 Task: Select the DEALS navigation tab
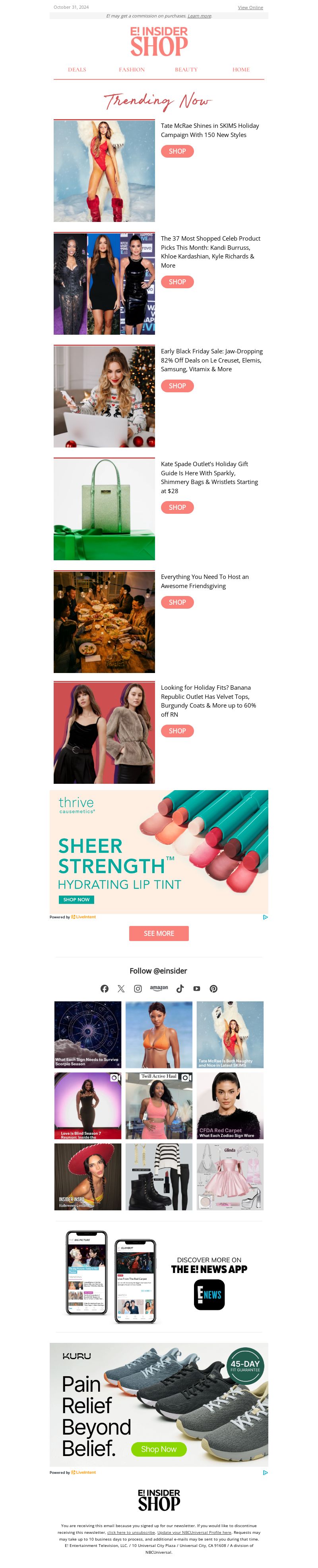pyautogui.click(x=77, y=69)
